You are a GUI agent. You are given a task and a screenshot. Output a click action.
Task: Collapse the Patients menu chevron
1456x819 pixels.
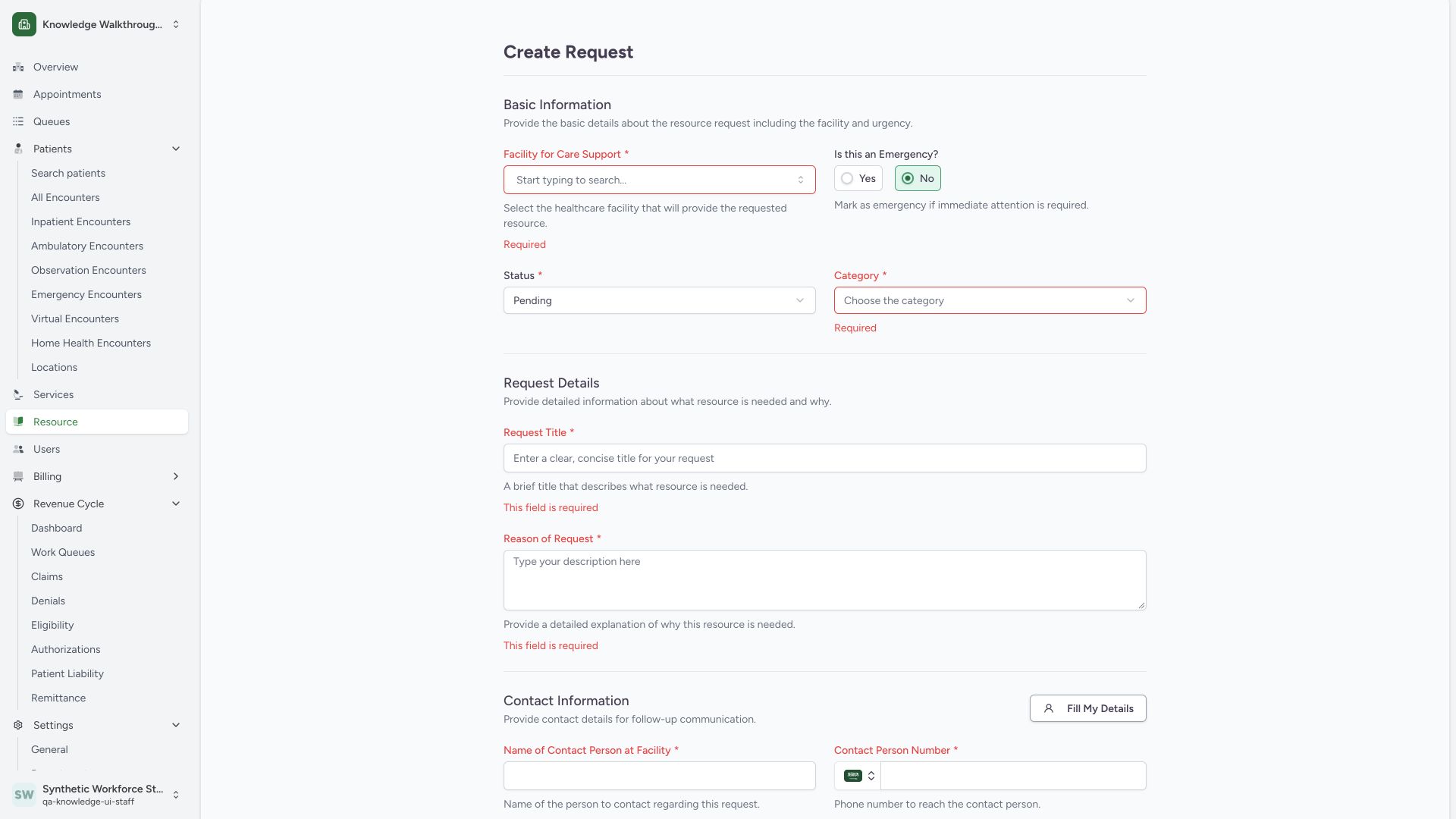176,149
